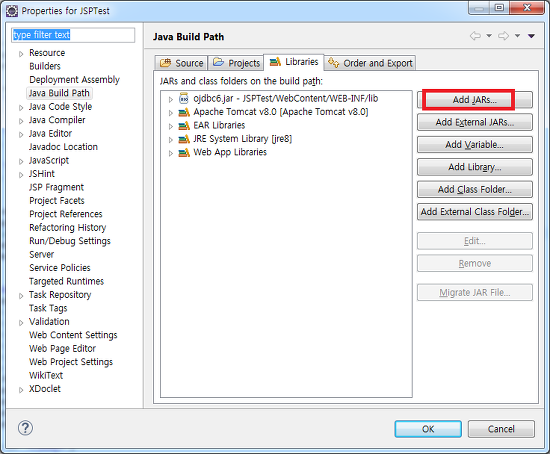Expand the JSHint node
Screen dimensions: 550x454
pos(21,175)
